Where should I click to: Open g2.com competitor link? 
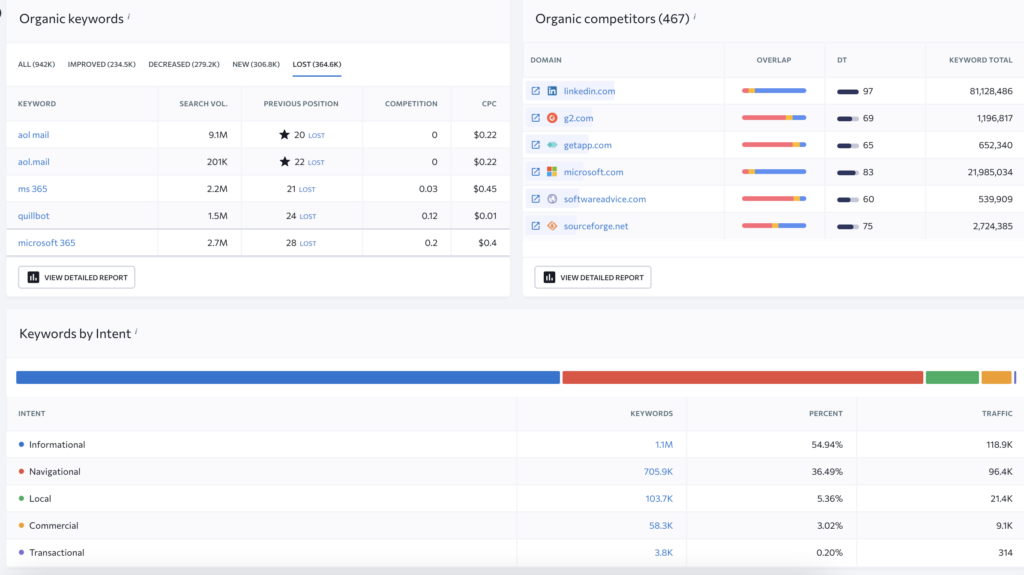click(579, 118)
